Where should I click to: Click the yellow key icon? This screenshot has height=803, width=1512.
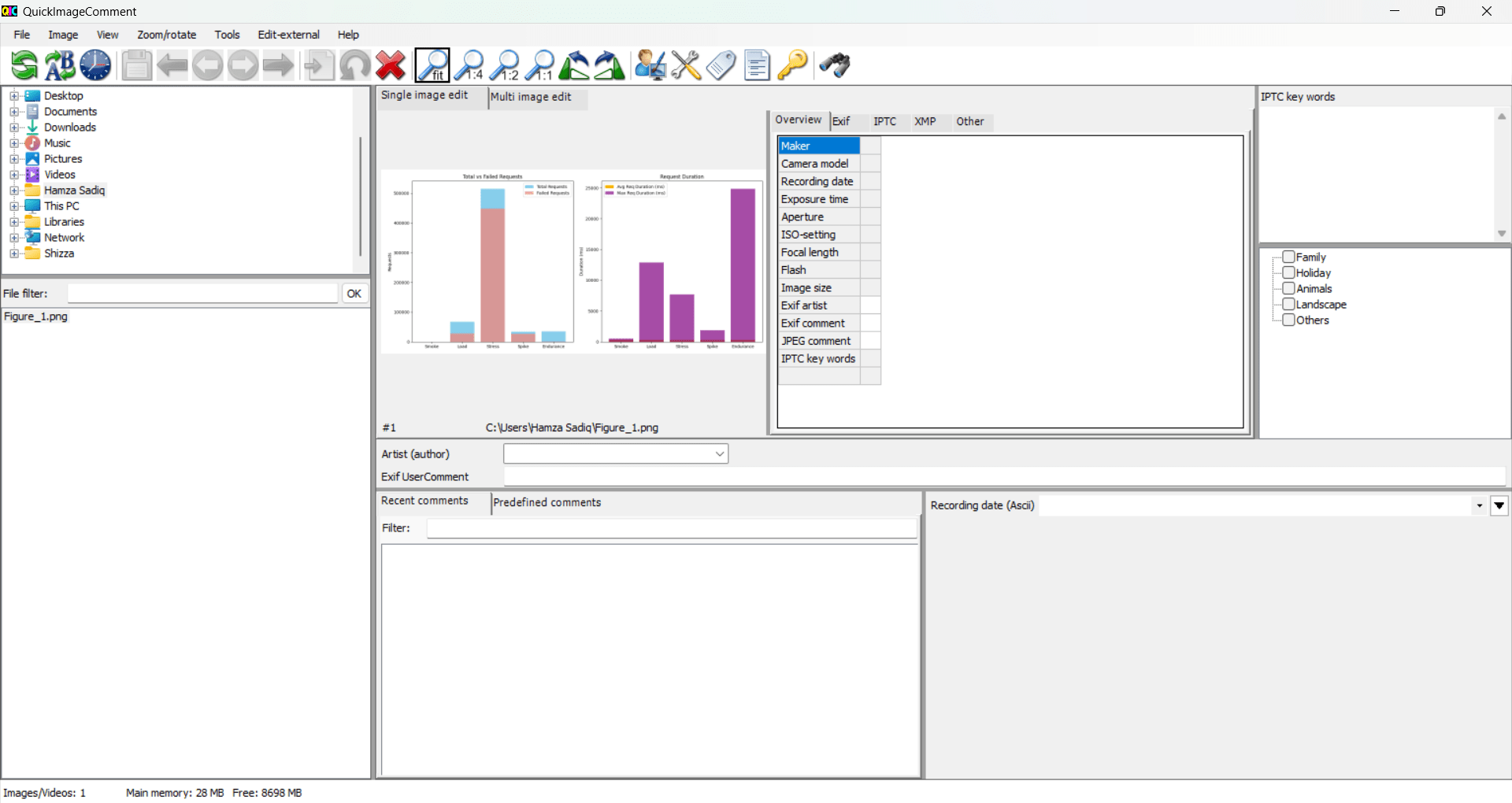(x=792, y=65)
